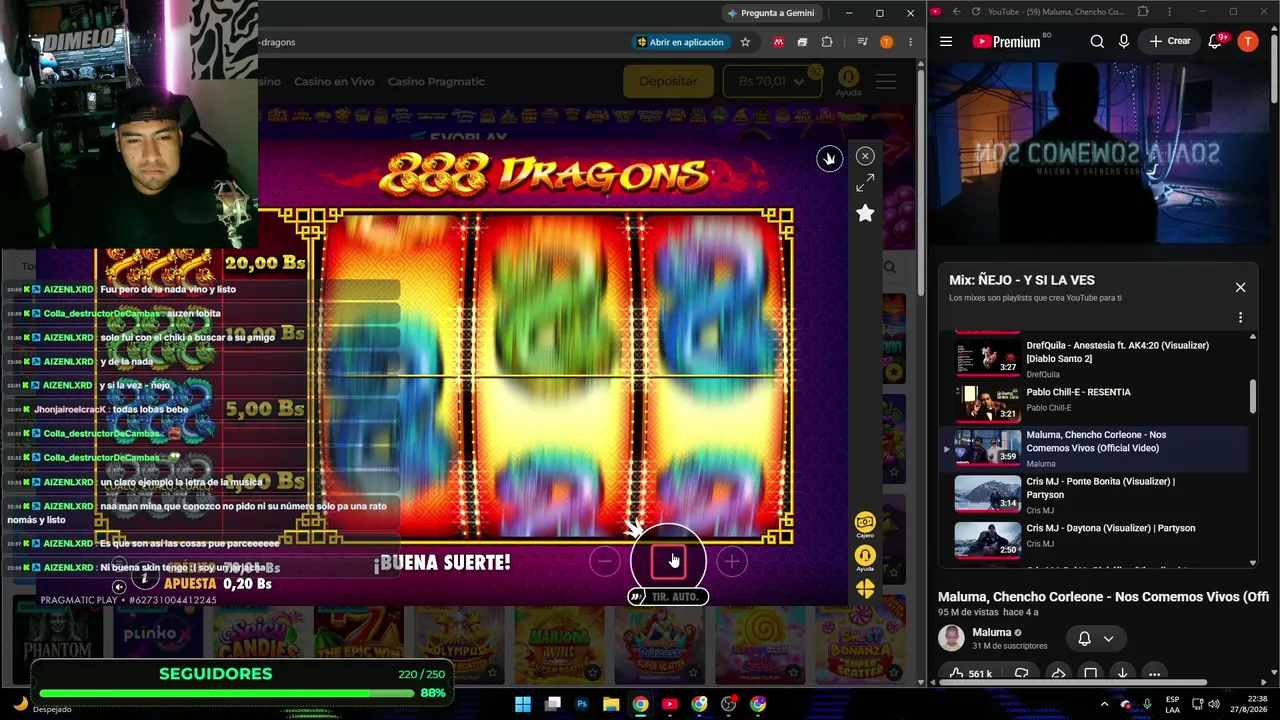
Task: Go to YouTube Premium home logo
Action: click(1006, 41)
